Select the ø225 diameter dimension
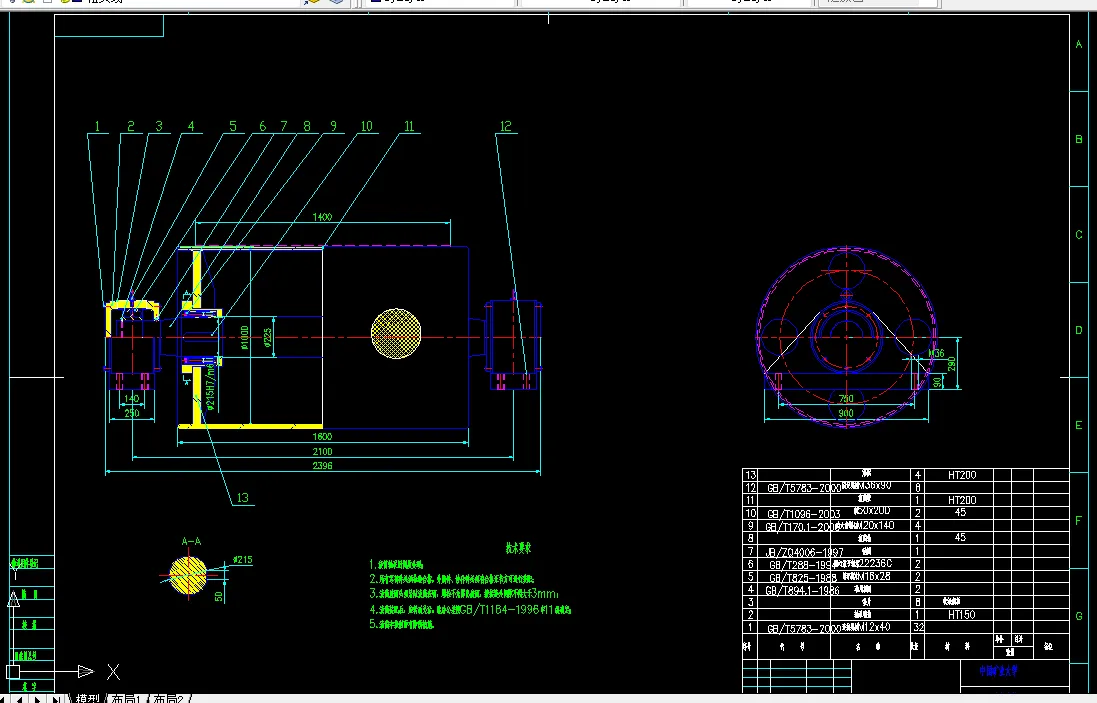Image resolution: width=1097 pixels, height=703 pixels. (267, 338)
